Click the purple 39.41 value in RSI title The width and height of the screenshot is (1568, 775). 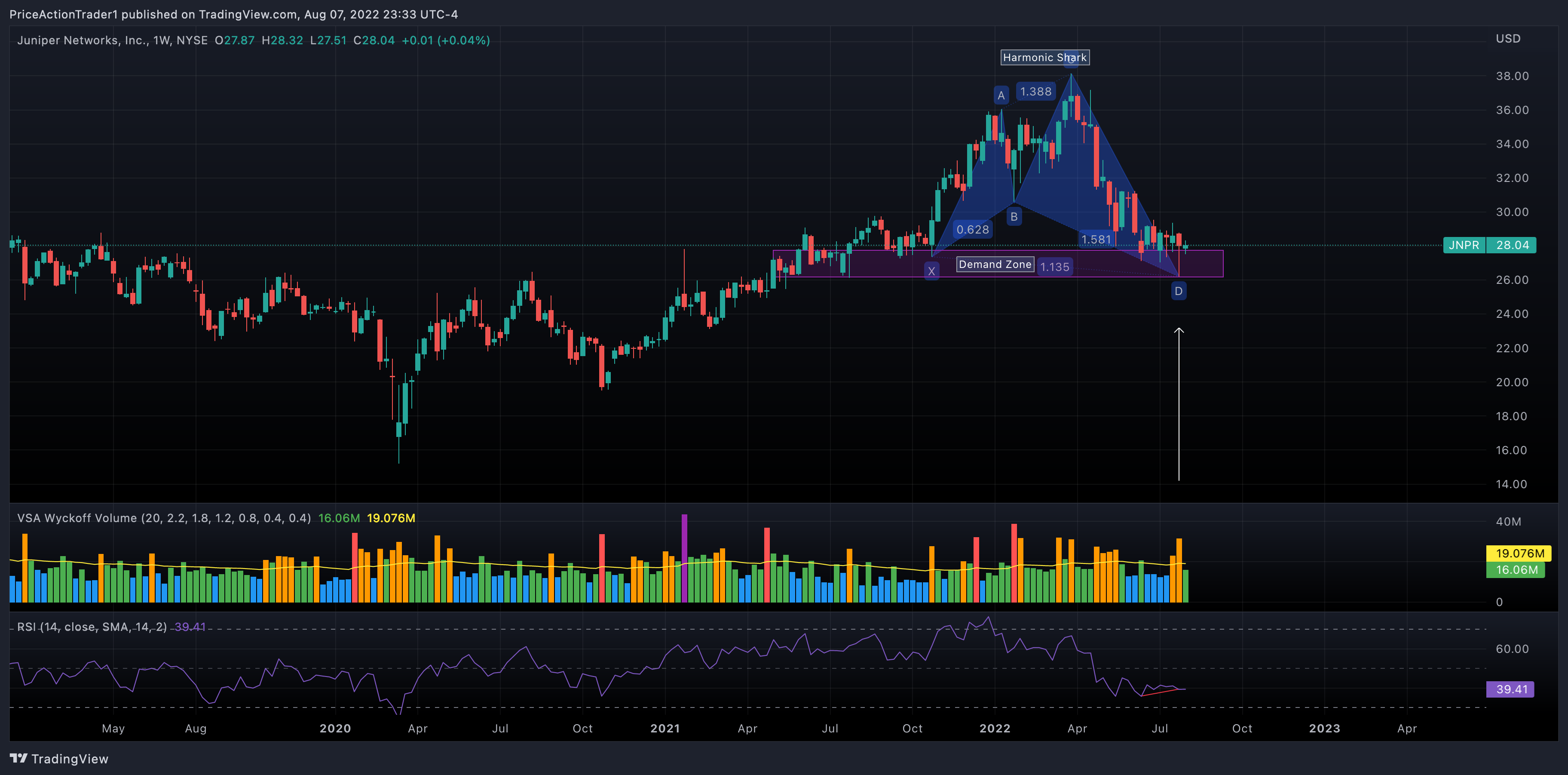coord(190,627)
